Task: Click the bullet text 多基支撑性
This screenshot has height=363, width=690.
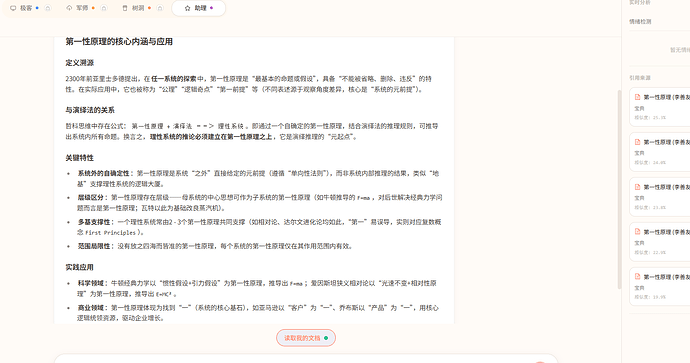Action: [x=94, y=222]
